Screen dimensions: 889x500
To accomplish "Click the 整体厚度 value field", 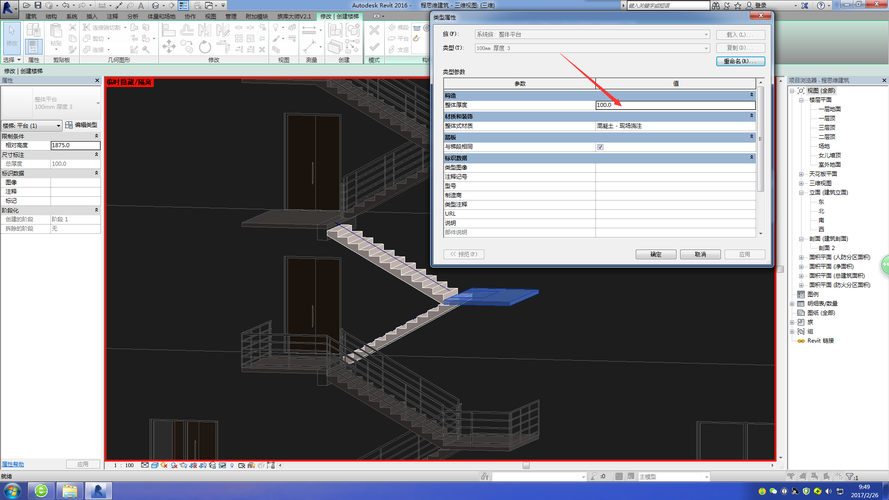I will click(675, 105).
